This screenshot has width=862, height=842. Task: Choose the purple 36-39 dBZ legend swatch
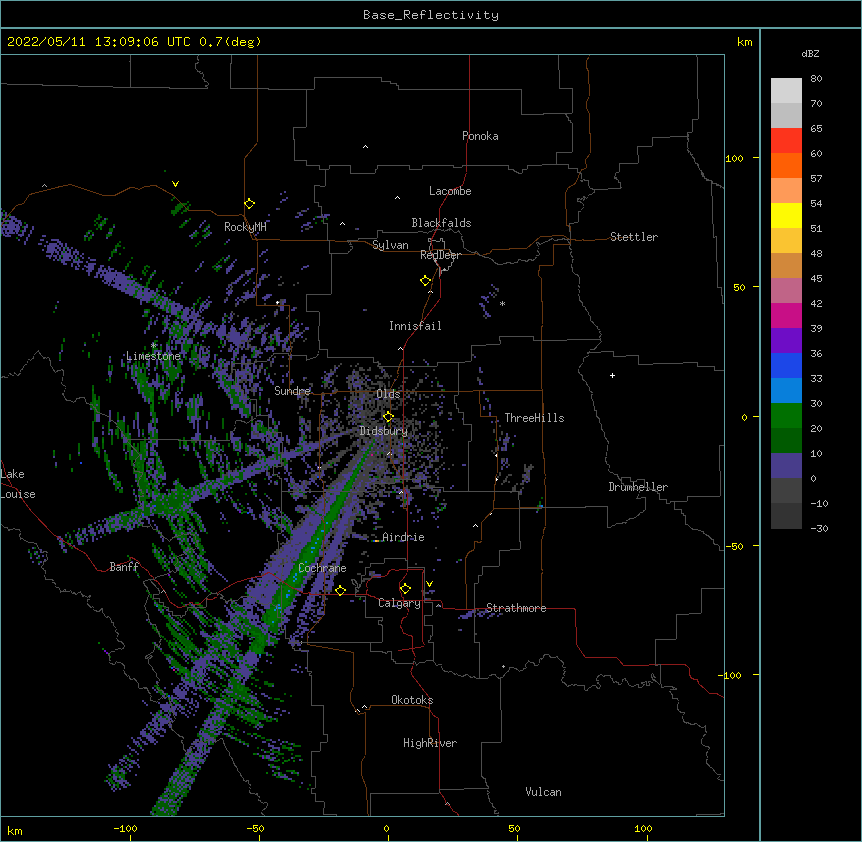pyautogui.click(x=786, y=341)
